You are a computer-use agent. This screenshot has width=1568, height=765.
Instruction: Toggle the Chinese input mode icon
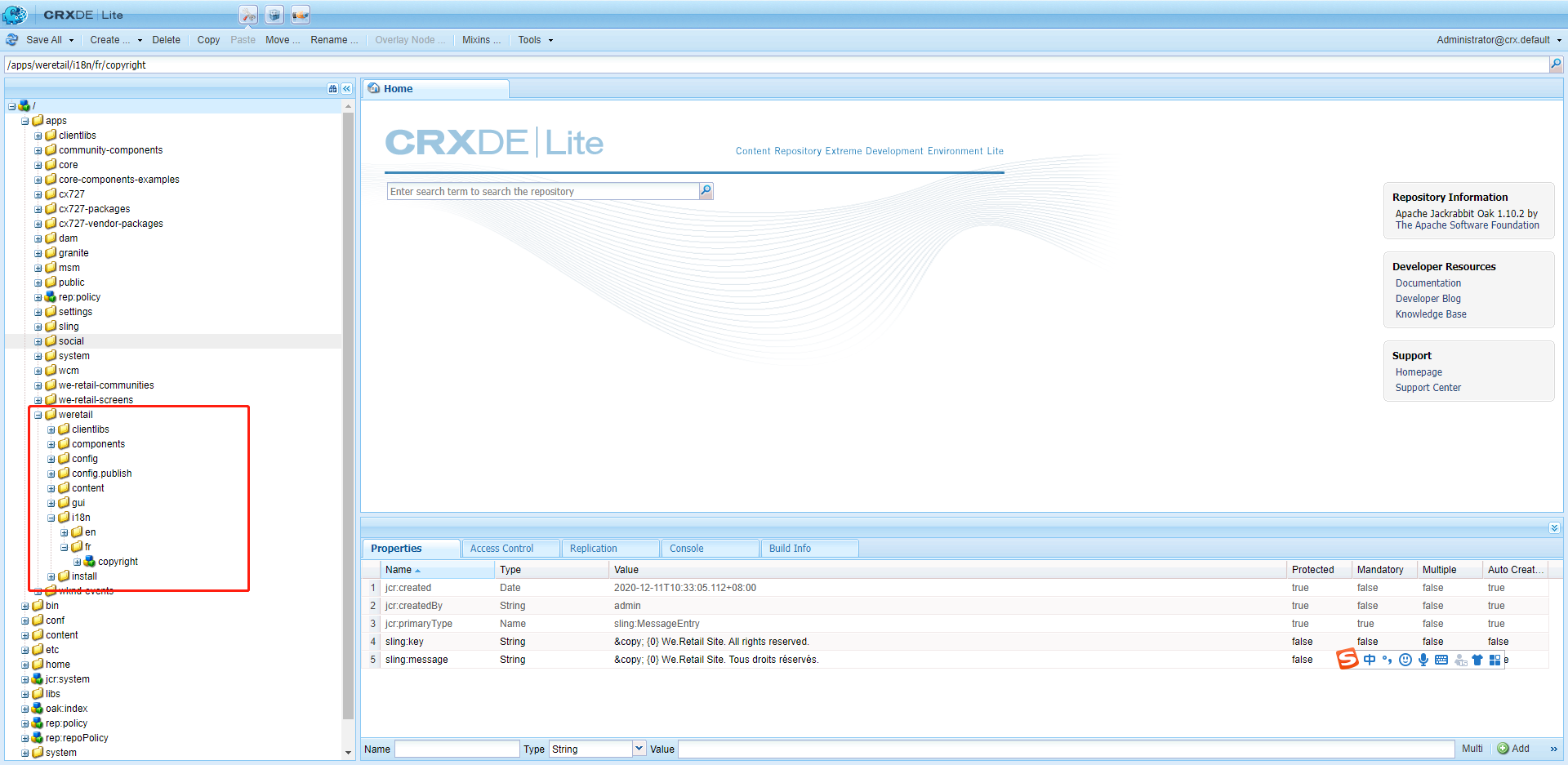tap(1370, 660)
